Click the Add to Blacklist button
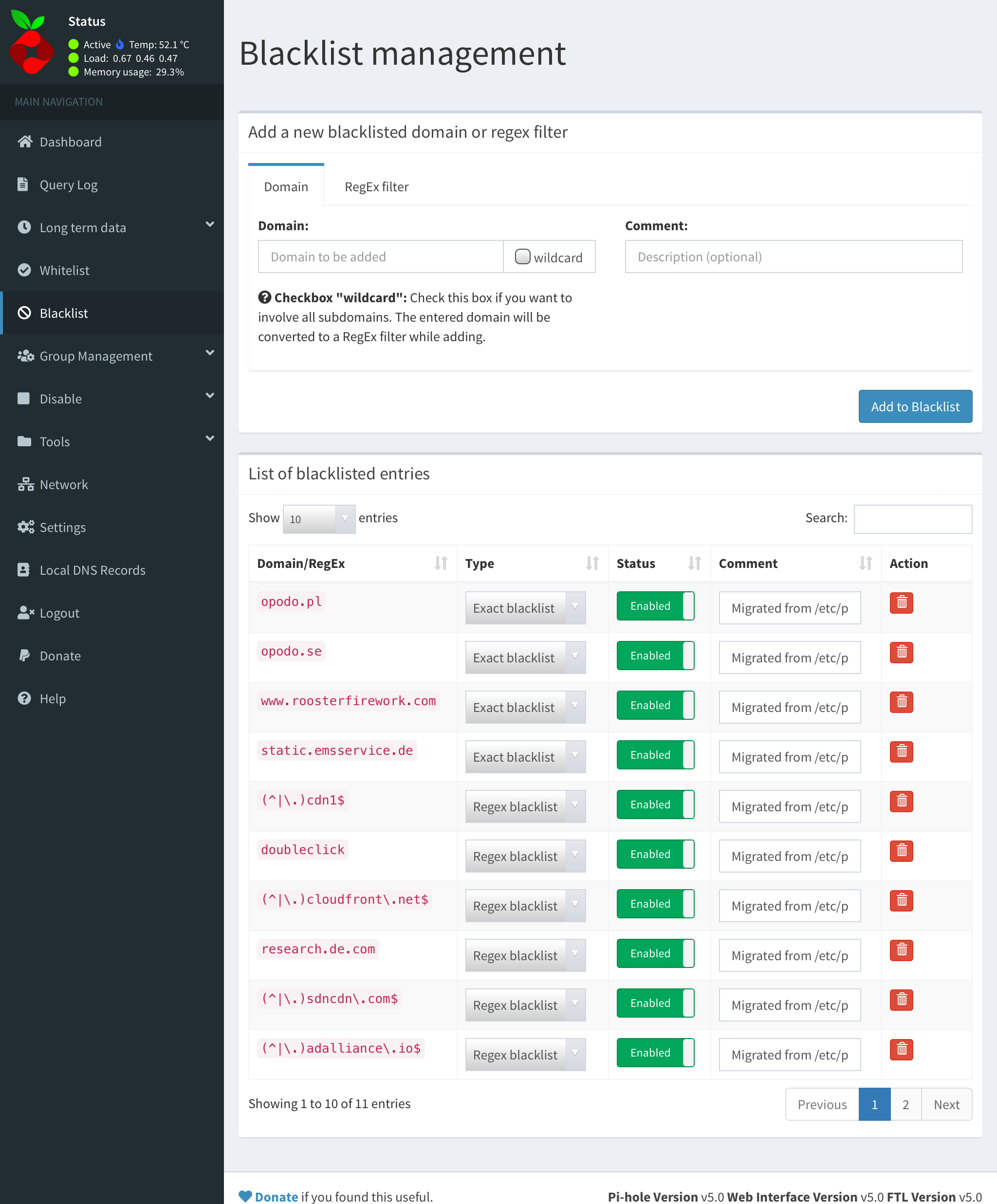Viewport: 997px width, 1204px height. pos(914,406)
